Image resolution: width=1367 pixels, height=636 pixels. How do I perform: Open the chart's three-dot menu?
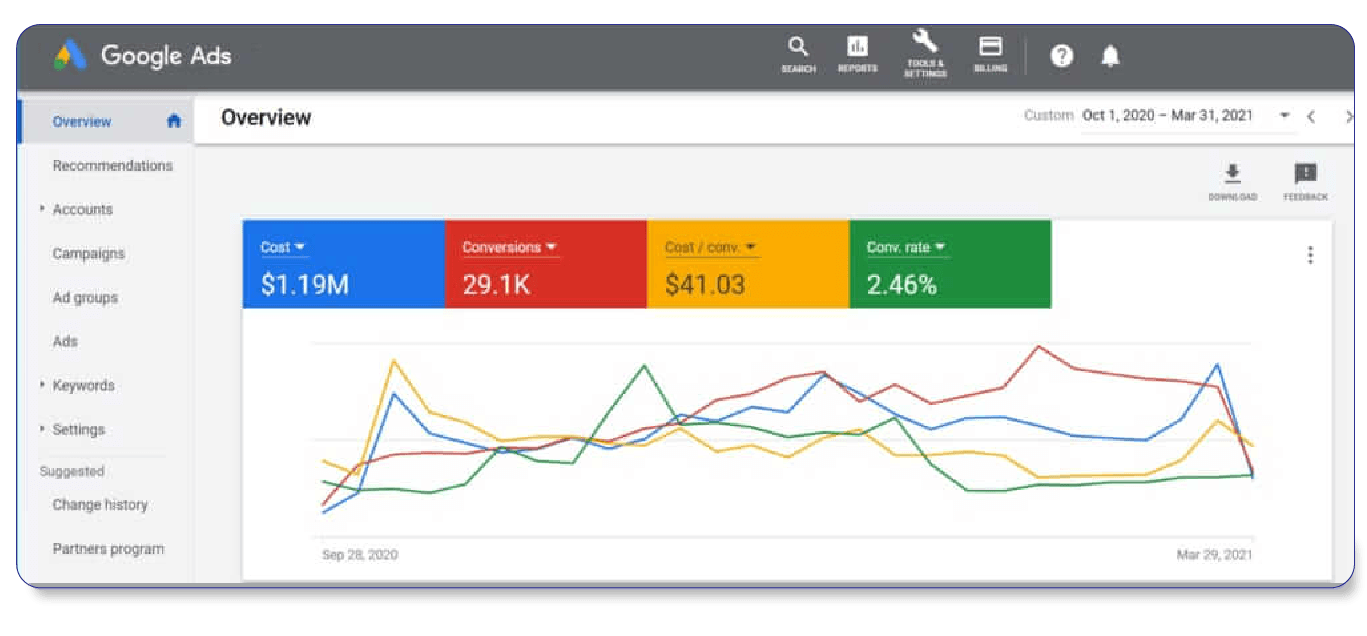1310,255
